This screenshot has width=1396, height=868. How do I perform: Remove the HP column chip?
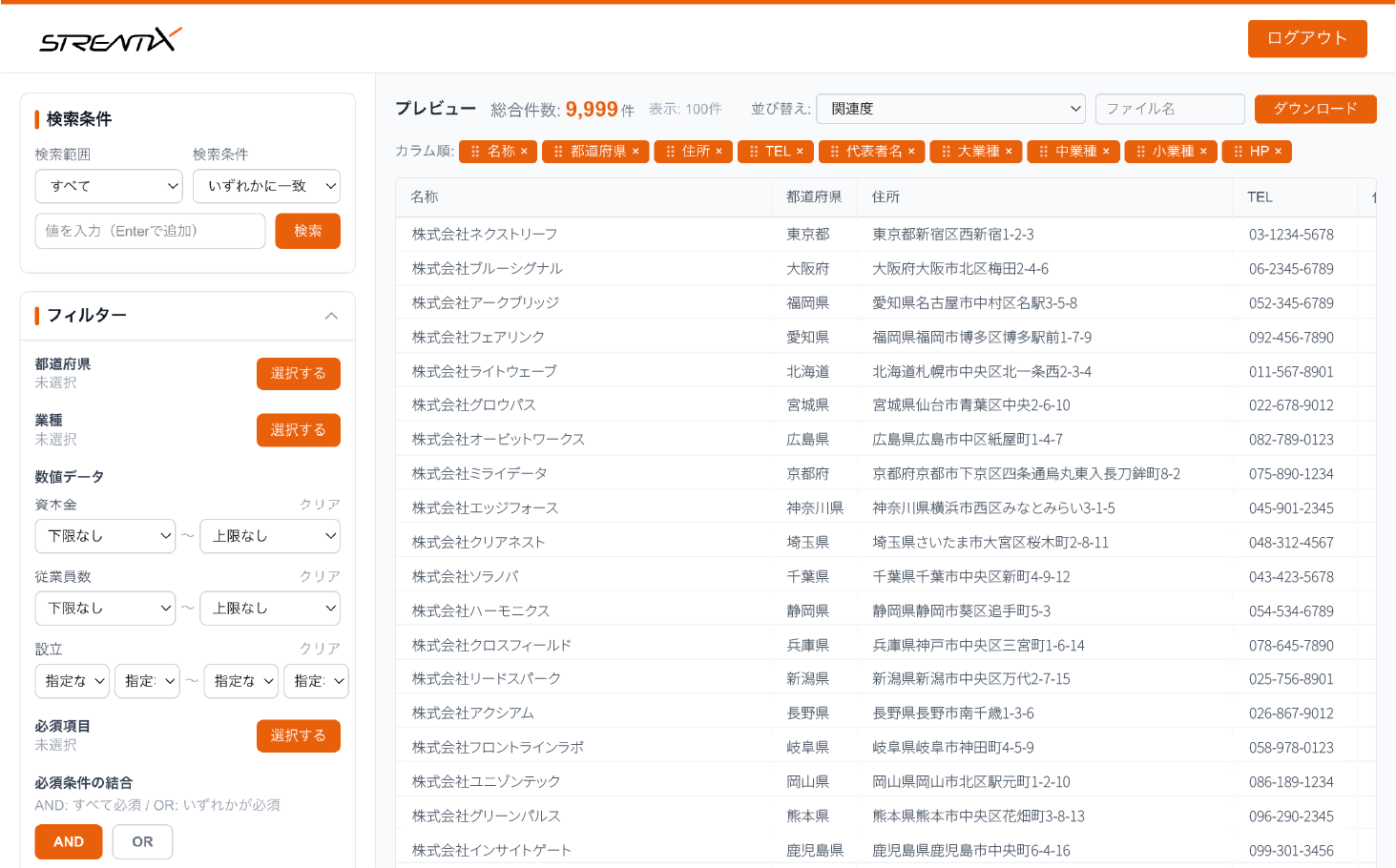point(1279,152)
